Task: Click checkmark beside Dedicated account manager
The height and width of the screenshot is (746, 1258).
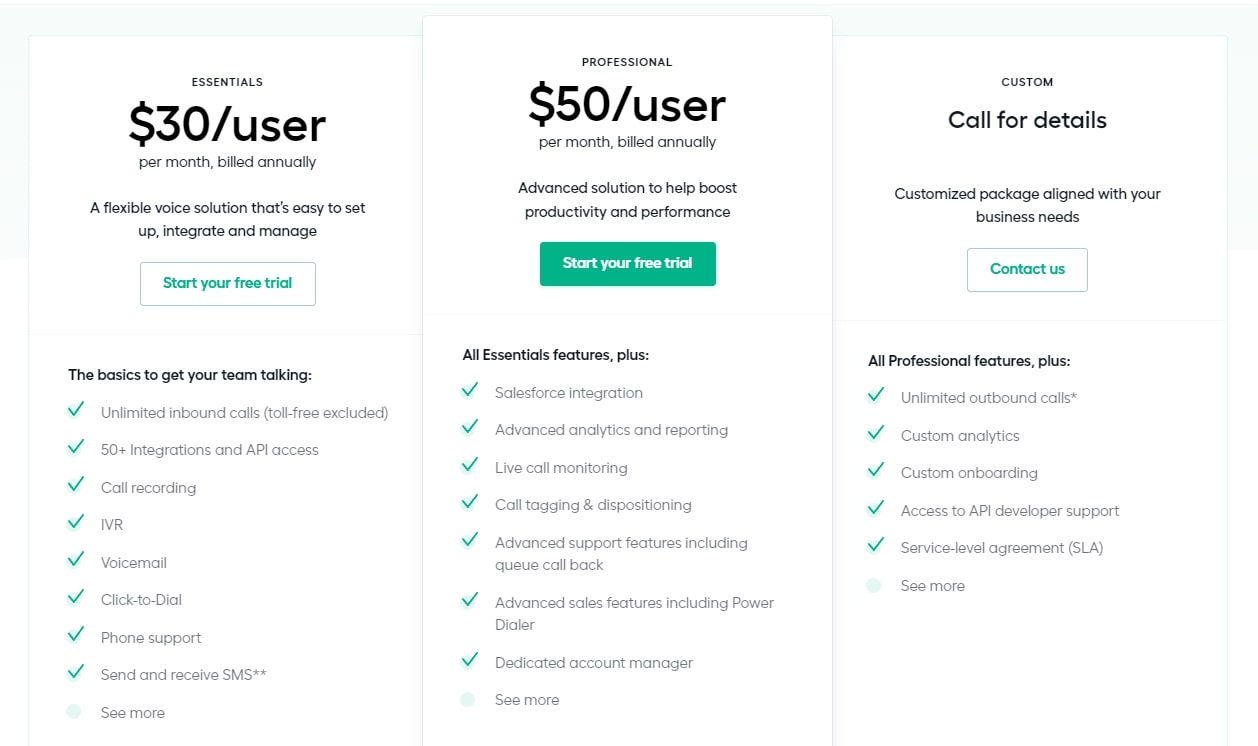Action: click(x=469, y=660)
